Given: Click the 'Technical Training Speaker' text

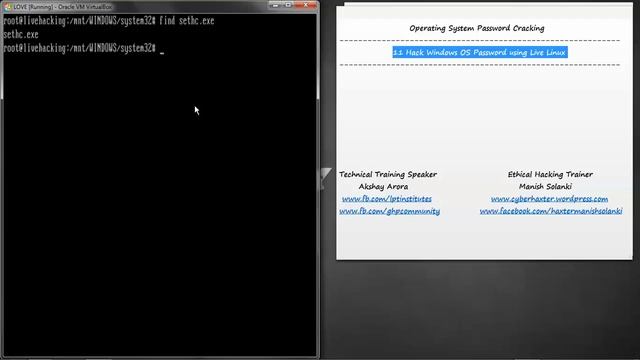Looking at the screenshot, I should [388, 174].
